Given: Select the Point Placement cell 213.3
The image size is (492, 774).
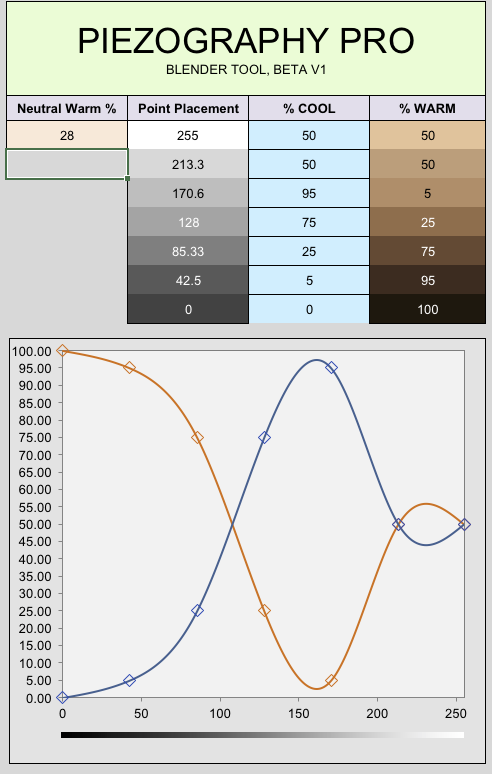Looking at the screenshot, I should pyautogui.click(x=188, y=164).
